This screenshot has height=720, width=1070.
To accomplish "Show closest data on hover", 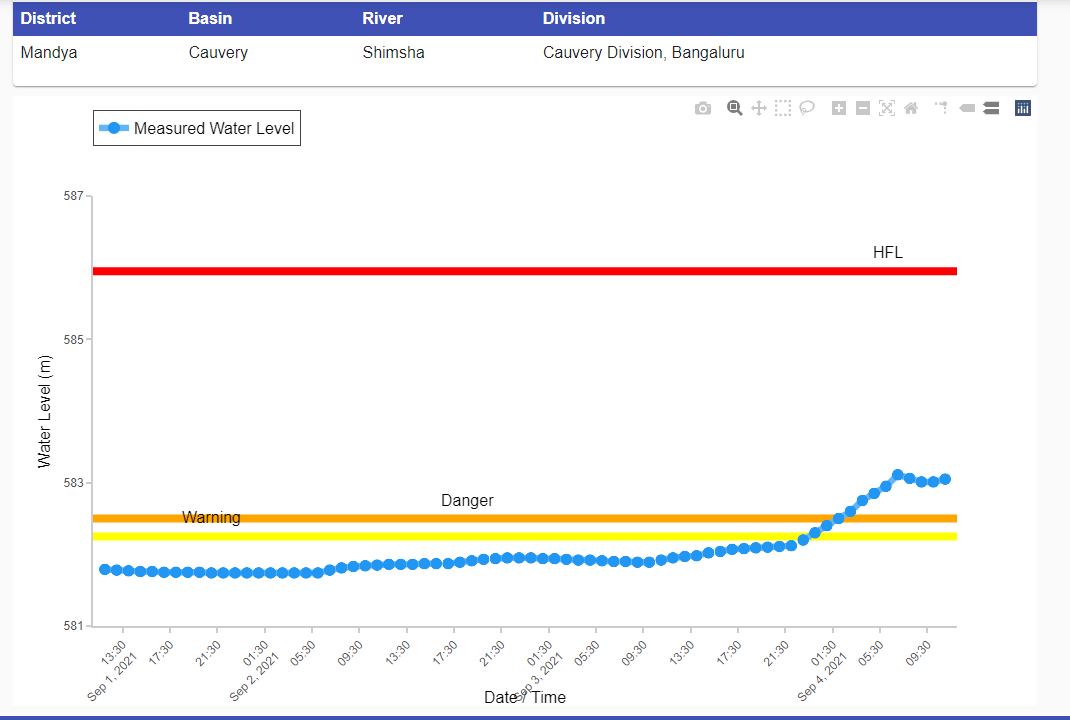I will click(x=967, y=108).
